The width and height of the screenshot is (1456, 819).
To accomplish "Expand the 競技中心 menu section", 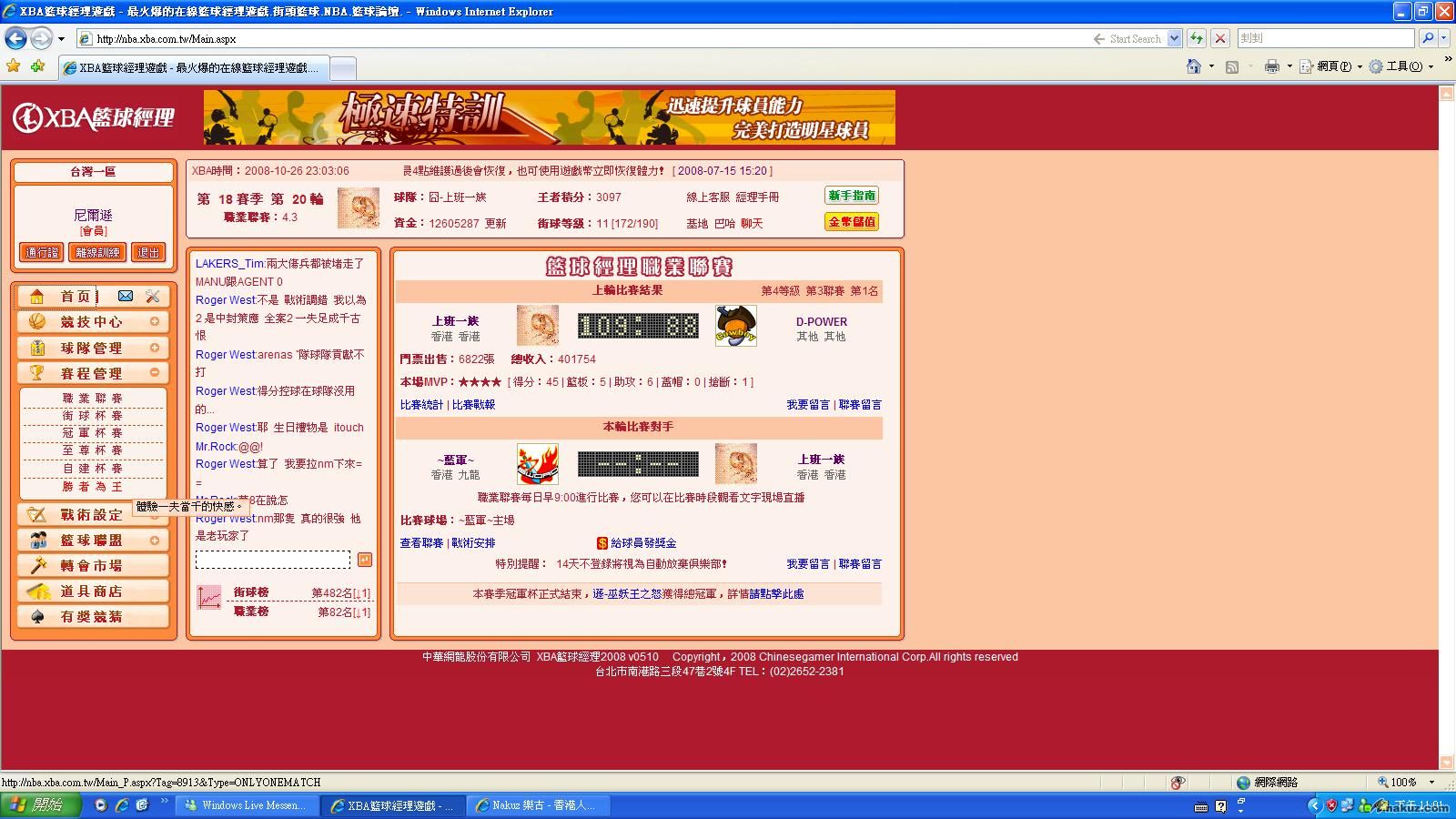I will click(x=155, y=321).
